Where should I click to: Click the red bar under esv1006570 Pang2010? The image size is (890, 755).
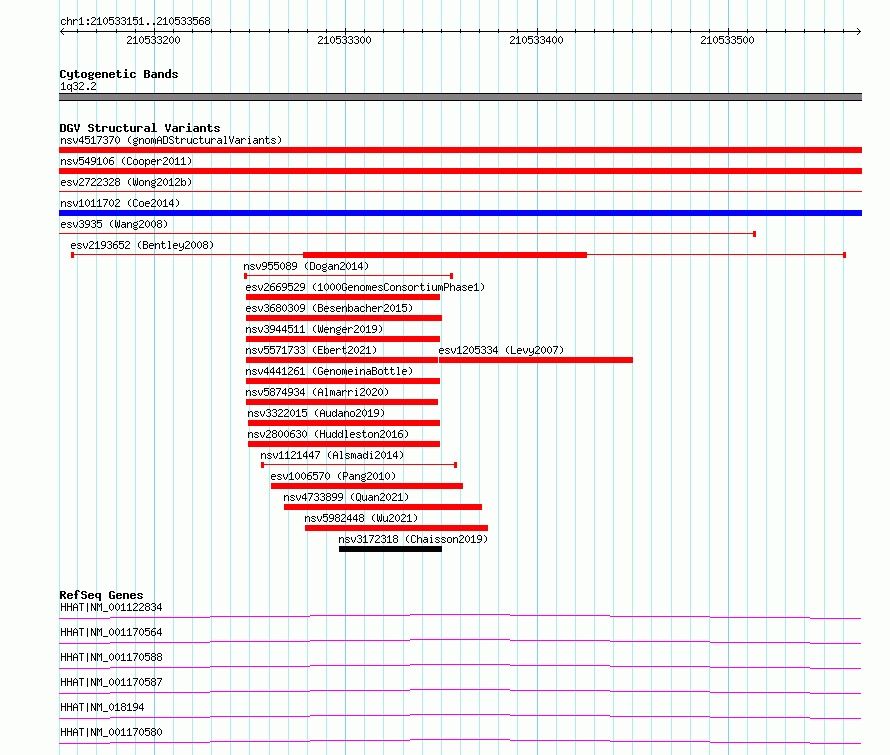tap(367, 486)
